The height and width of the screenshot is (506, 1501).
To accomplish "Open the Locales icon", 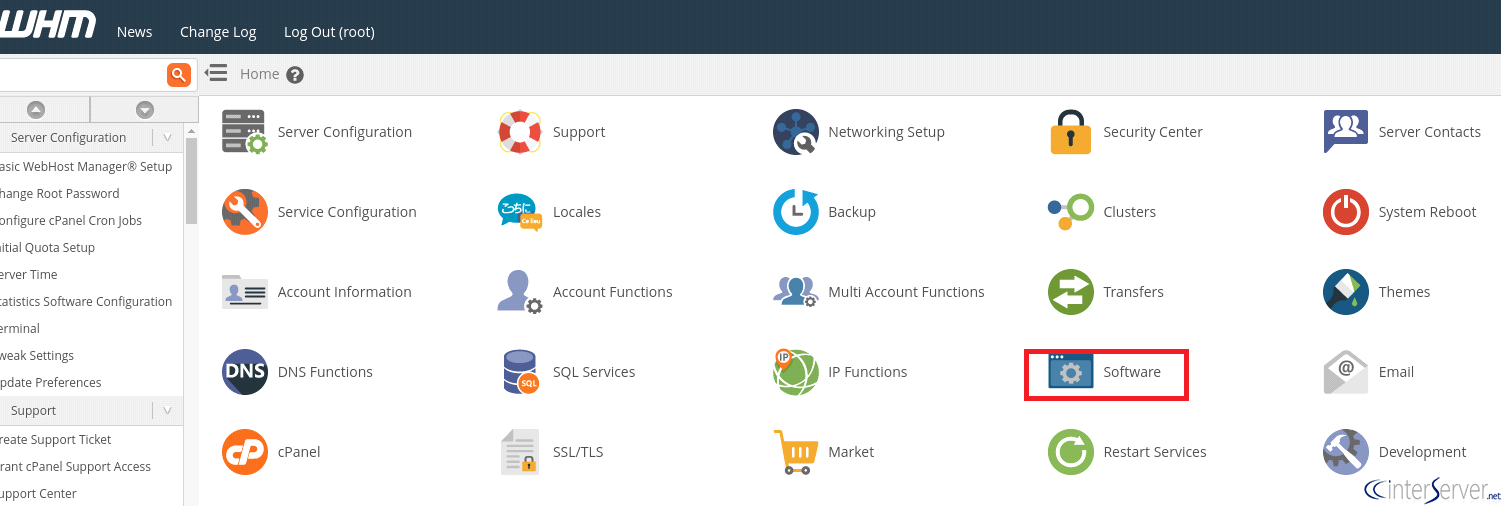I will coord(520,212).
